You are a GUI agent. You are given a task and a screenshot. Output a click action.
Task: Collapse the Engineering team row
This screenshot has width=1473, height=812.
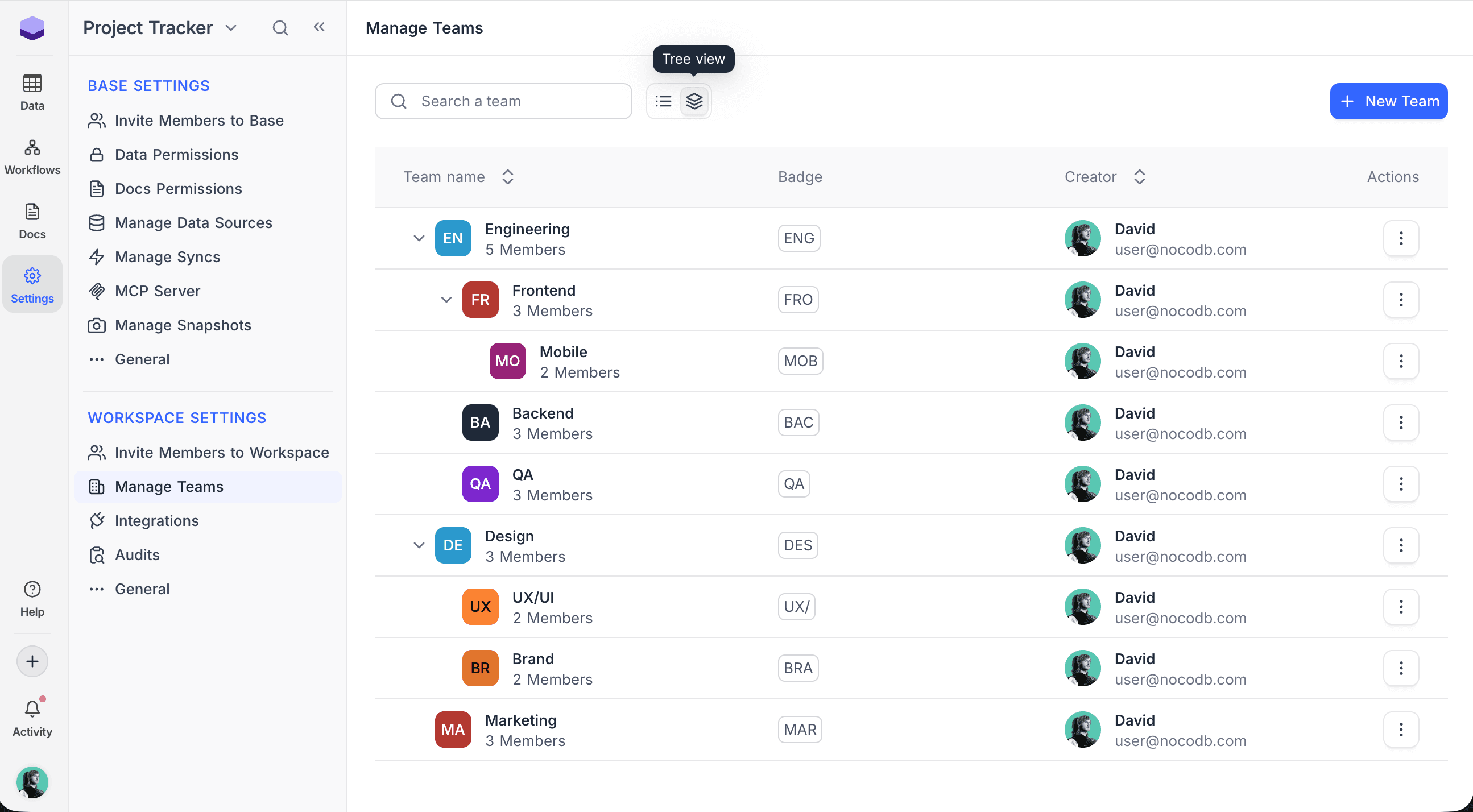(419, 238)
